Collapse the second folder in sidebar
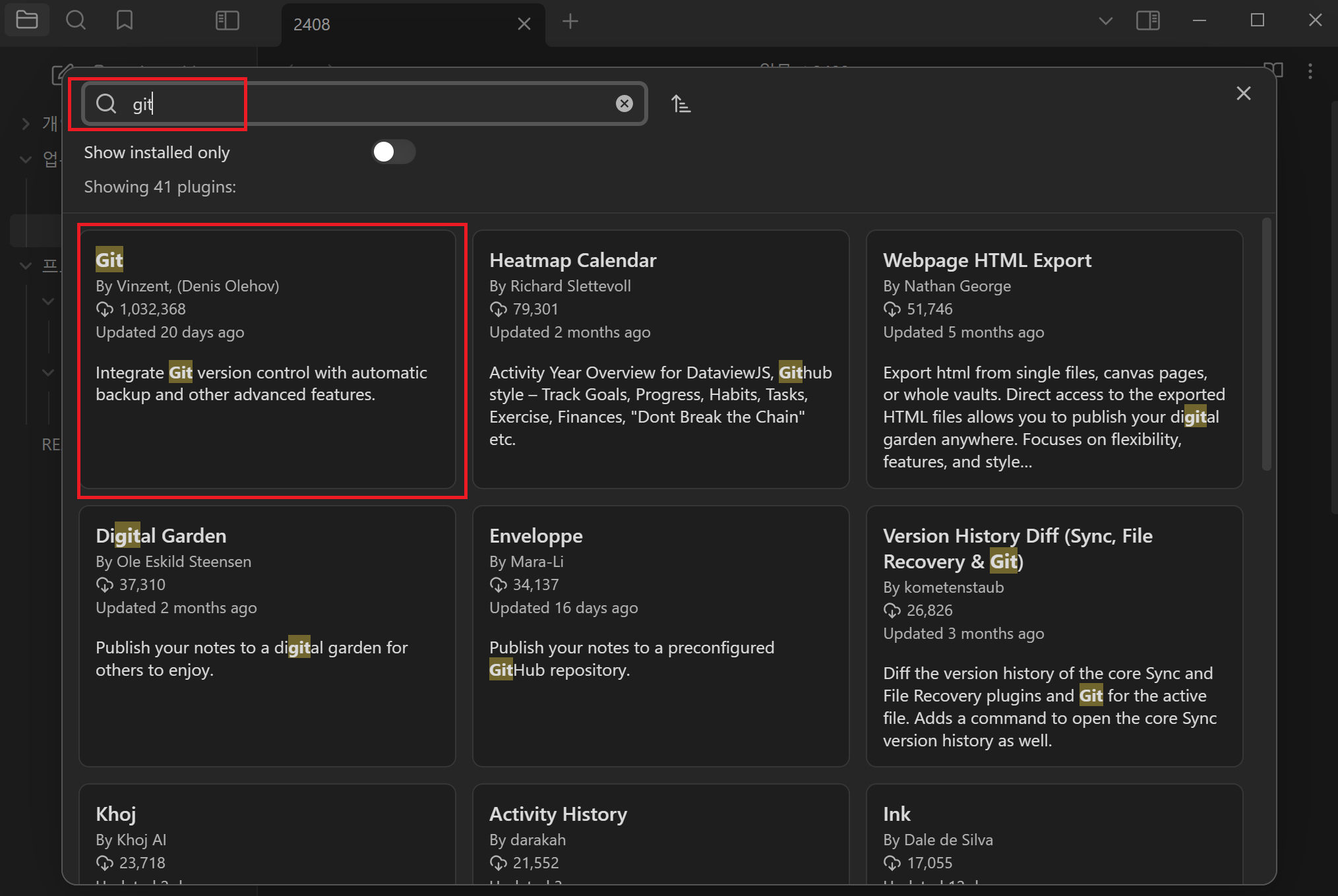This screenshot has height=896, width=1338. point(26,159)
